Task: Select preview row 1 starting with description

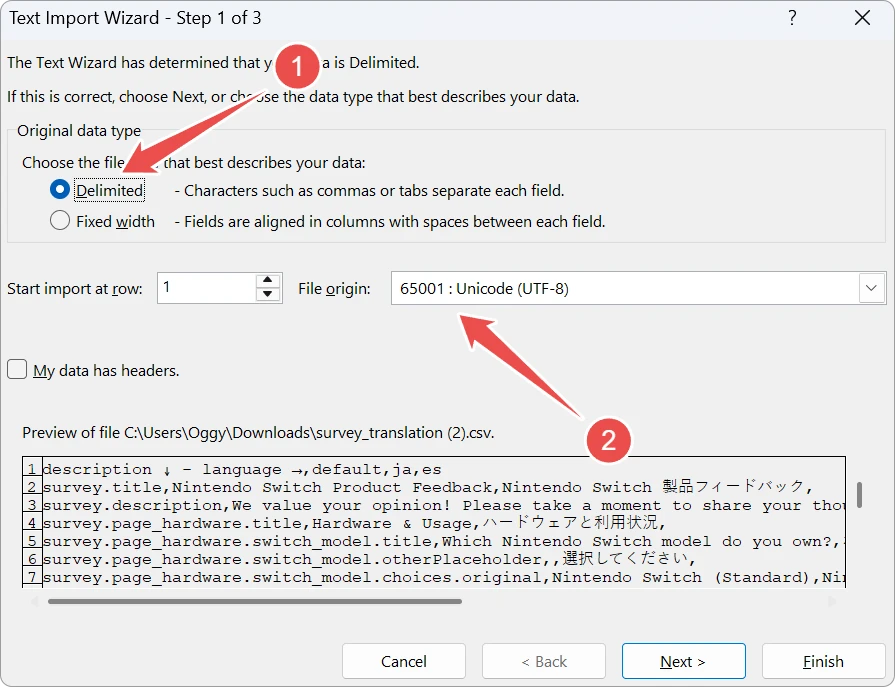Action: 240,469
